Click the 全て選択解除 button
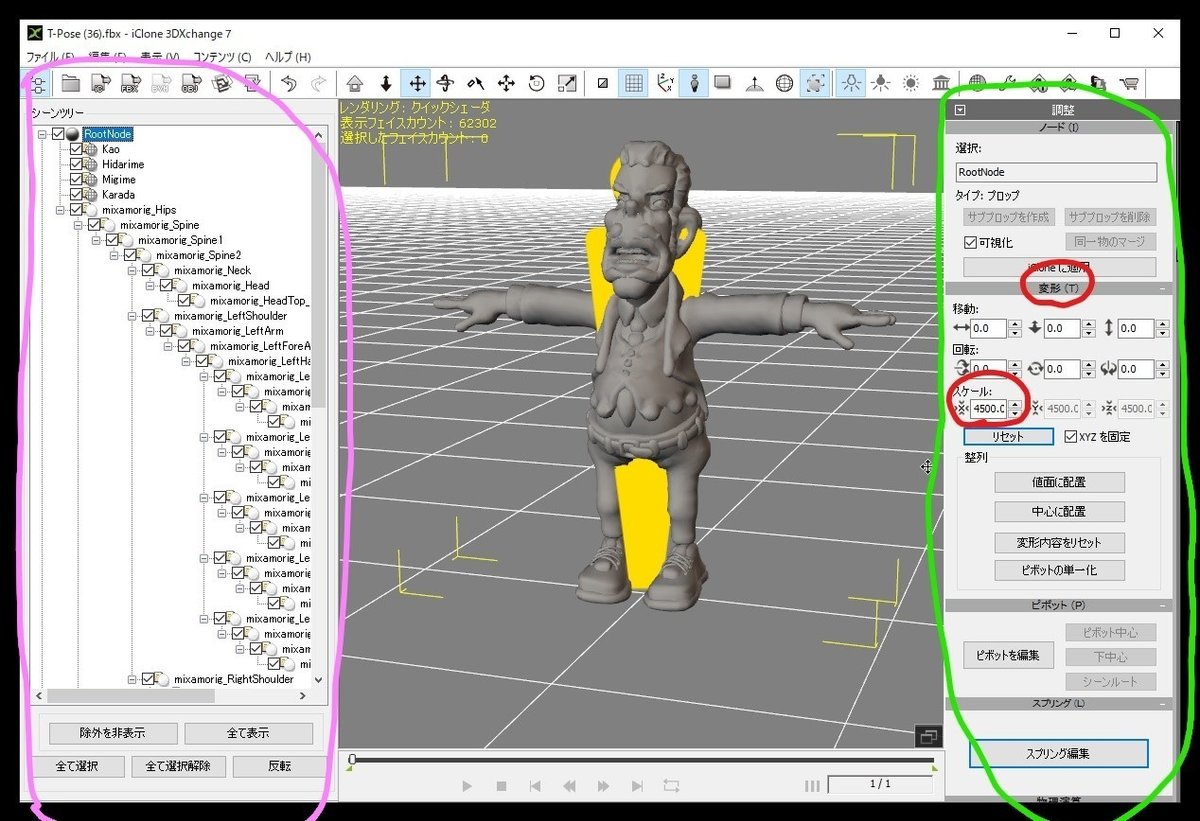This screenshot has width=1200, height=821. click(x=180, y=767)
